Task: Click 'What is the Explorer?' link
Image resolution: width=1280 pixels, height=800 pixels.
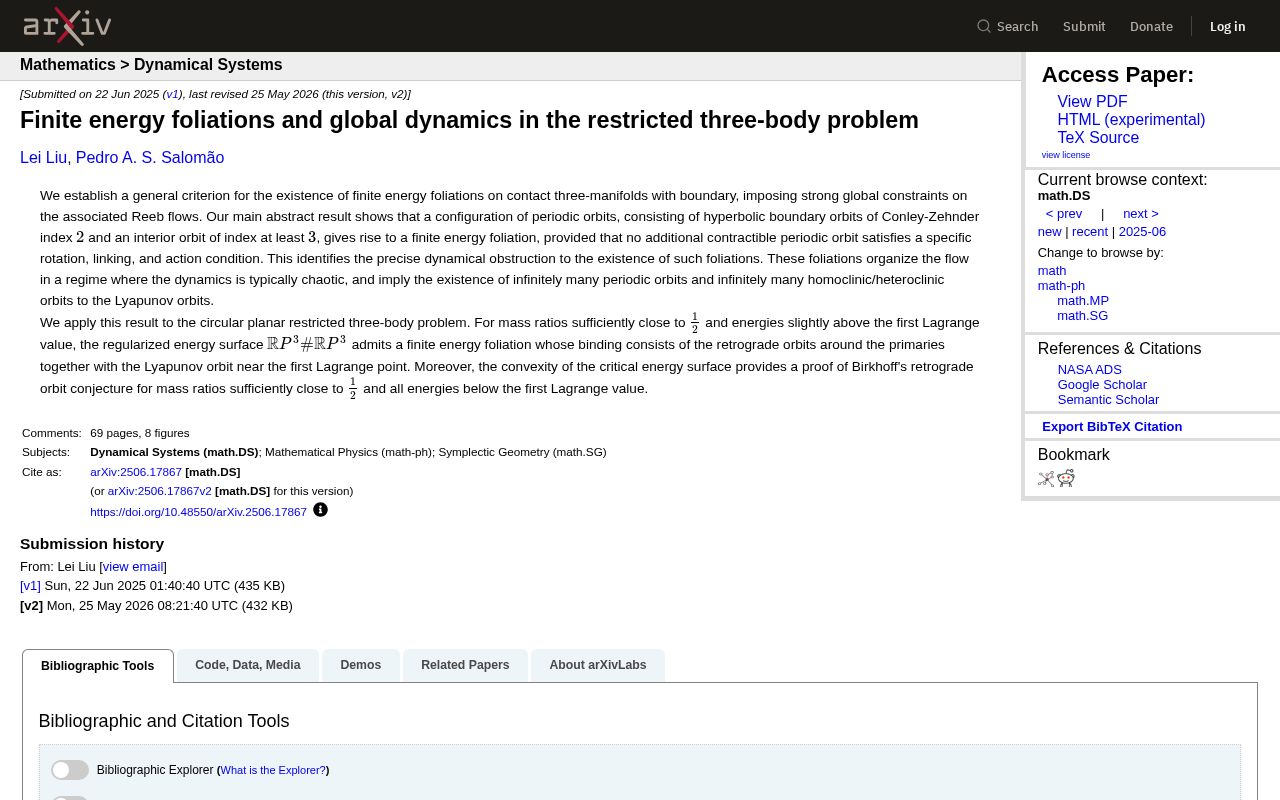Action: click(x=273, y=771)
